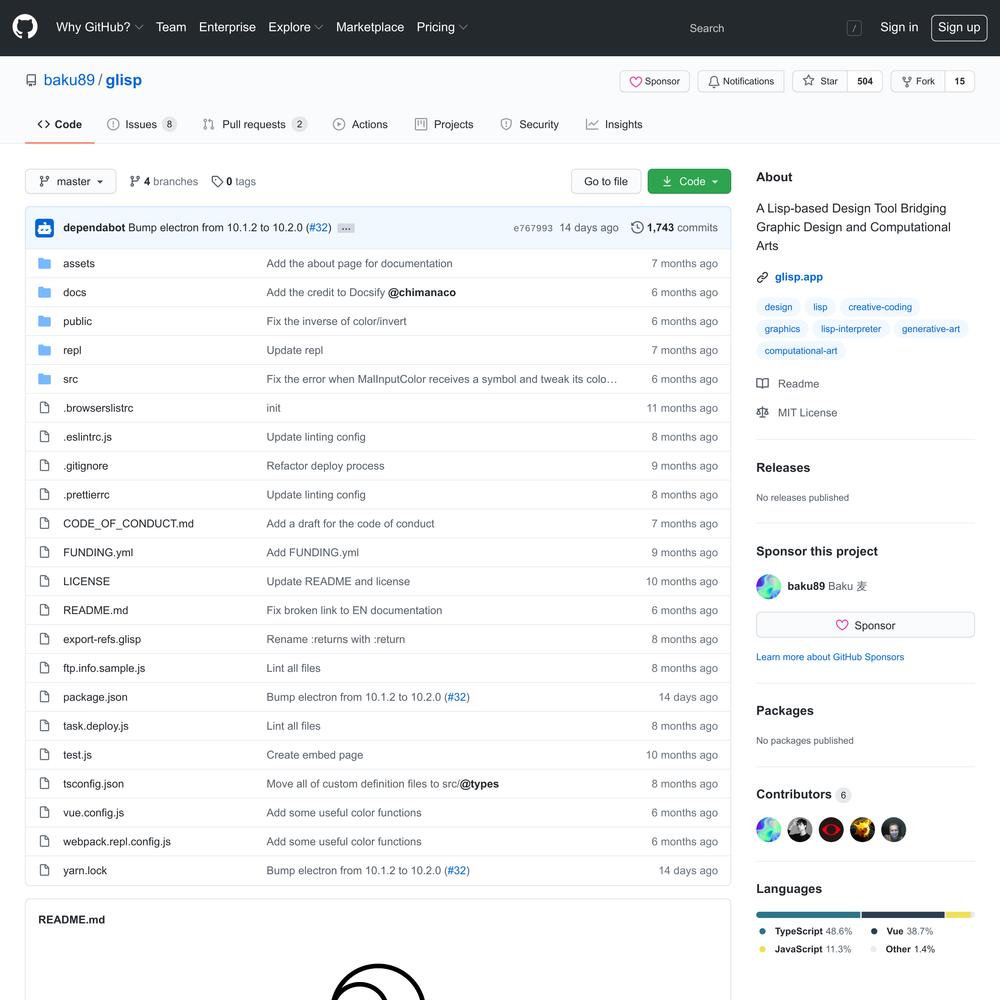
Task: Click the commit history clock icon
Action: coord(637,228)
